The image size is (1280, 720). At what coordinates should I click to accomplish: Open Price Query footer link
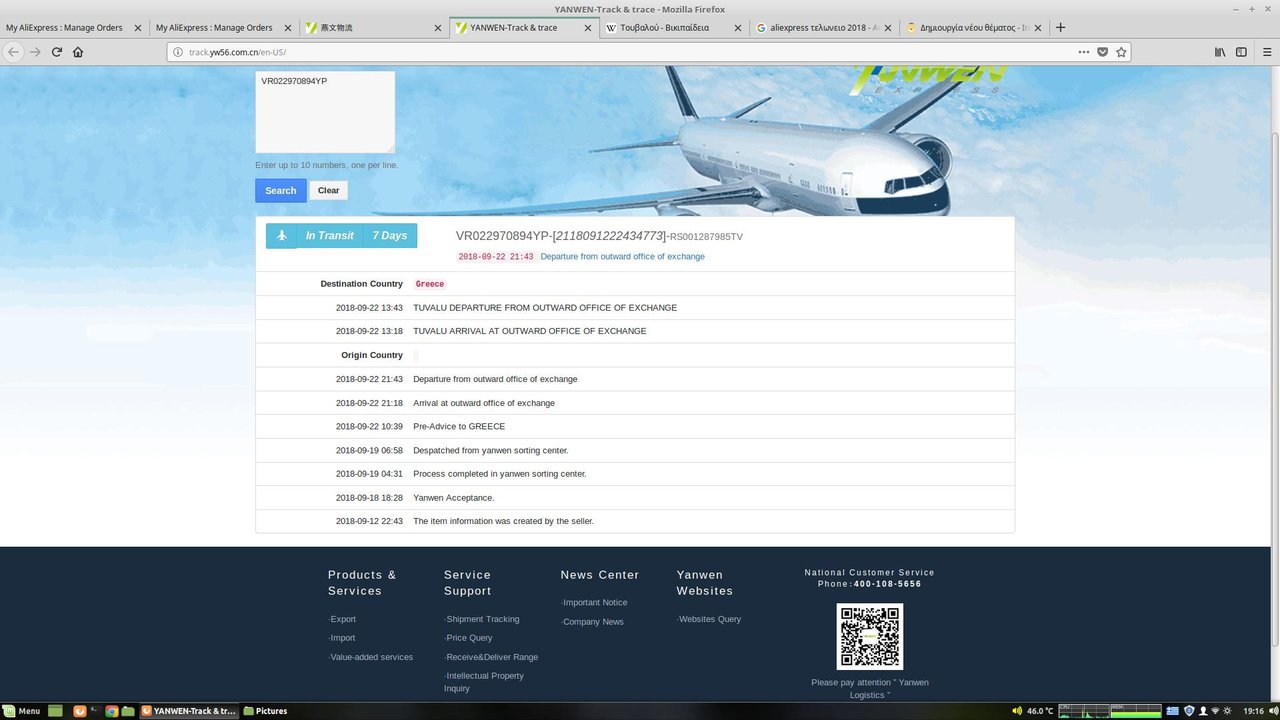(469, 638)
